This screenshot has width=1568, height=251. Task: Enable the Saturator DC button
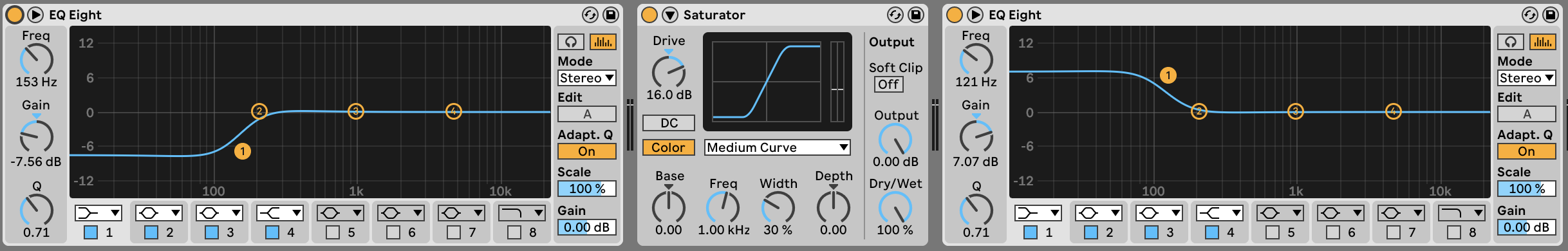click(x=669, y=123)
